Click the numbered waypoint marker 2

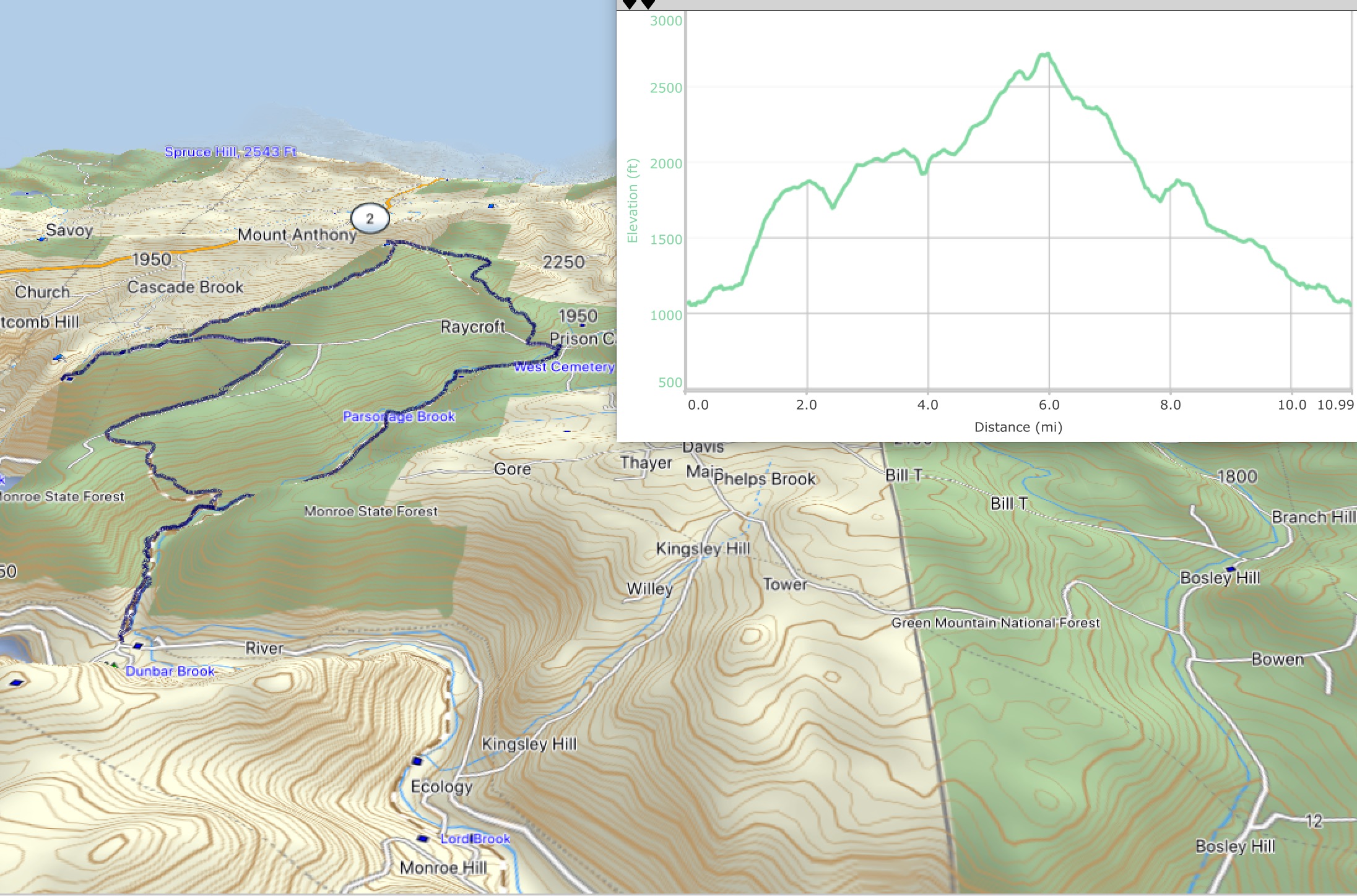370,218
